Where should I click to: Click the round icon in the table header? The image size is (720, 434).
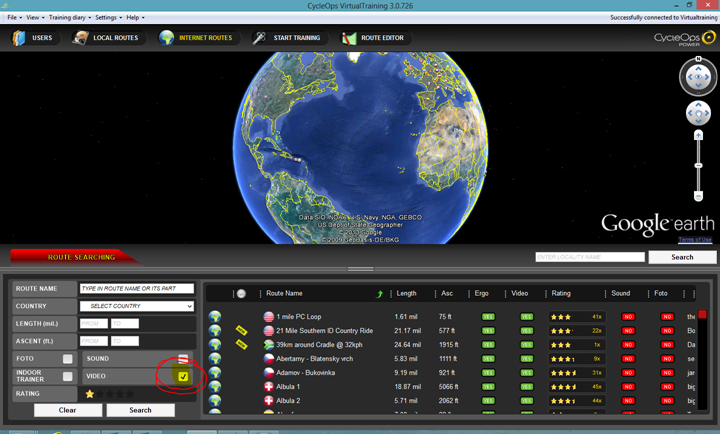click(242, 293)
